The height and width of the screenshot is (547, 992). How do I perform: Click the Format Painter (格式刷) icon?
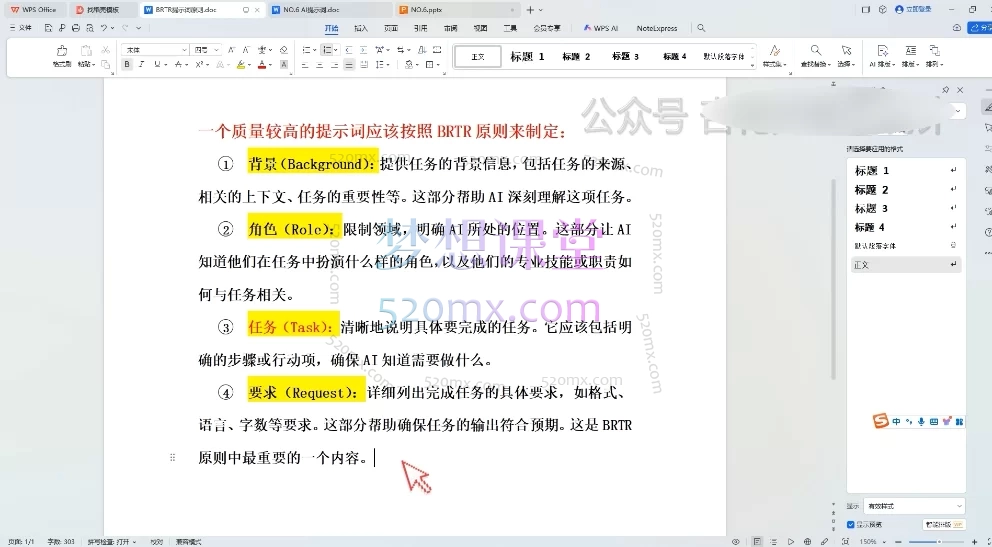click(62, 52)
